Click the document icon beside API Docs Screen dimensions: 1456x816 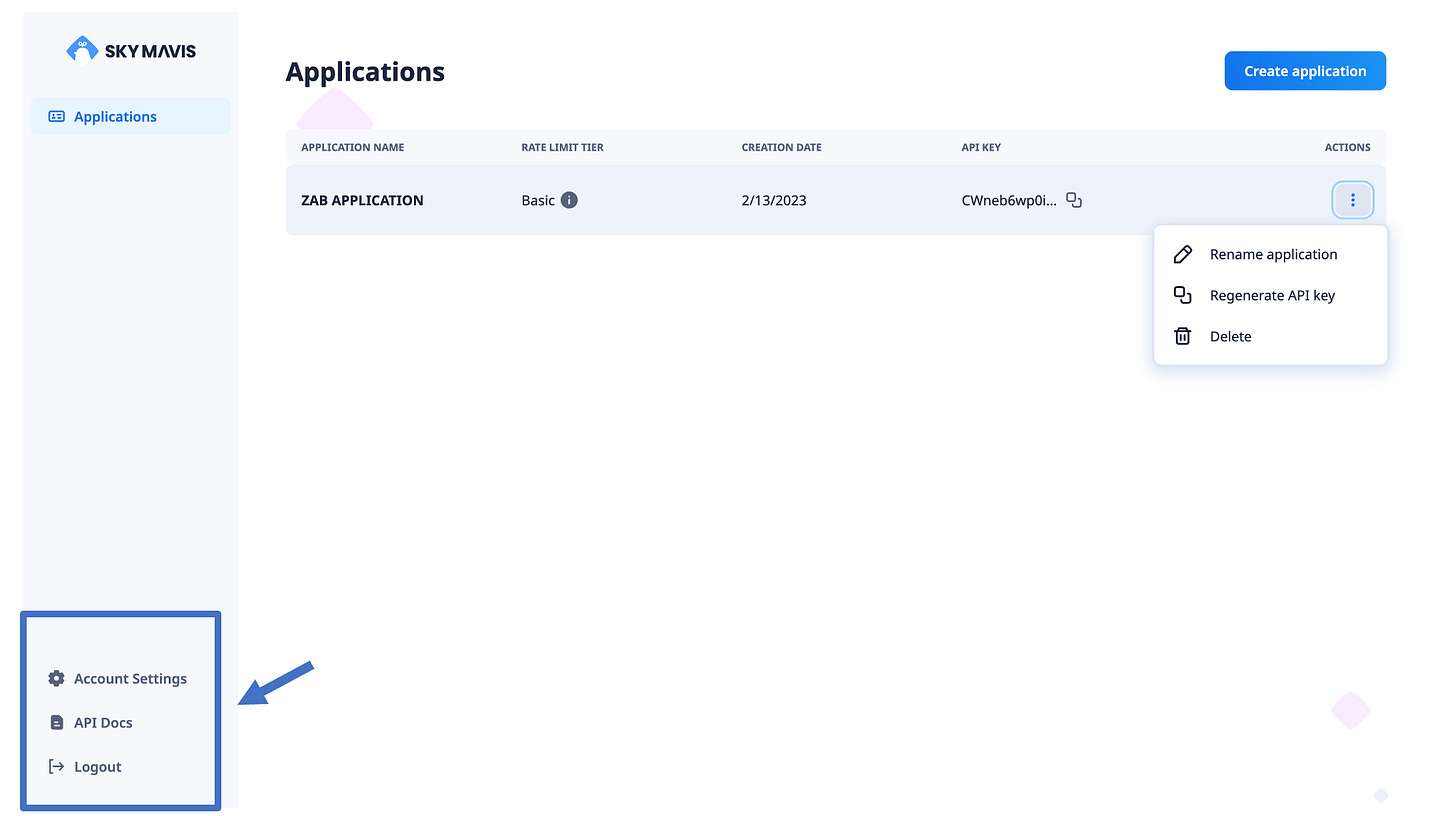coord(56,722)
